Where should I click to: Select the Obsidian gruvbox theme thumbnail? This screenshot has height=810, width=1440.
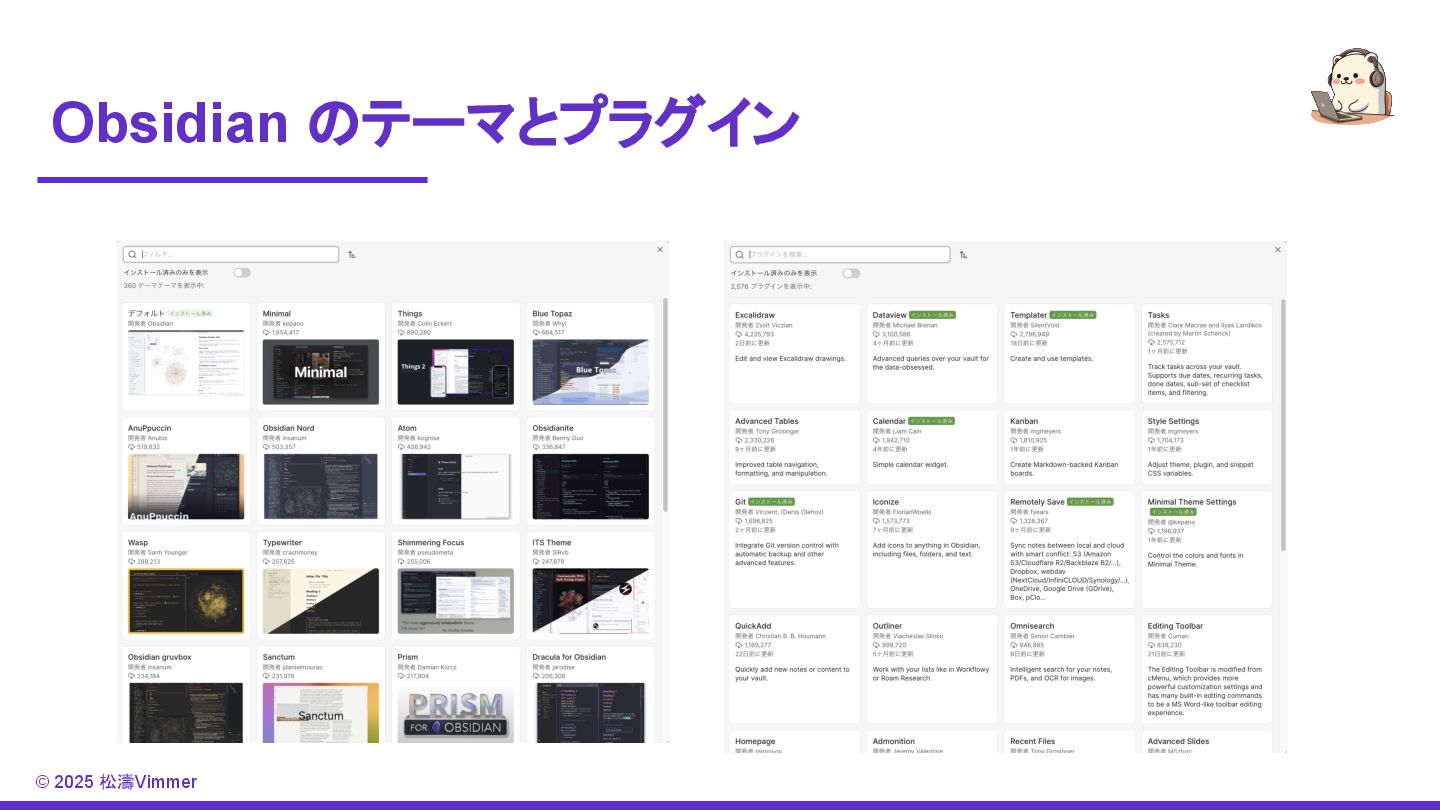tap(186, 712)
